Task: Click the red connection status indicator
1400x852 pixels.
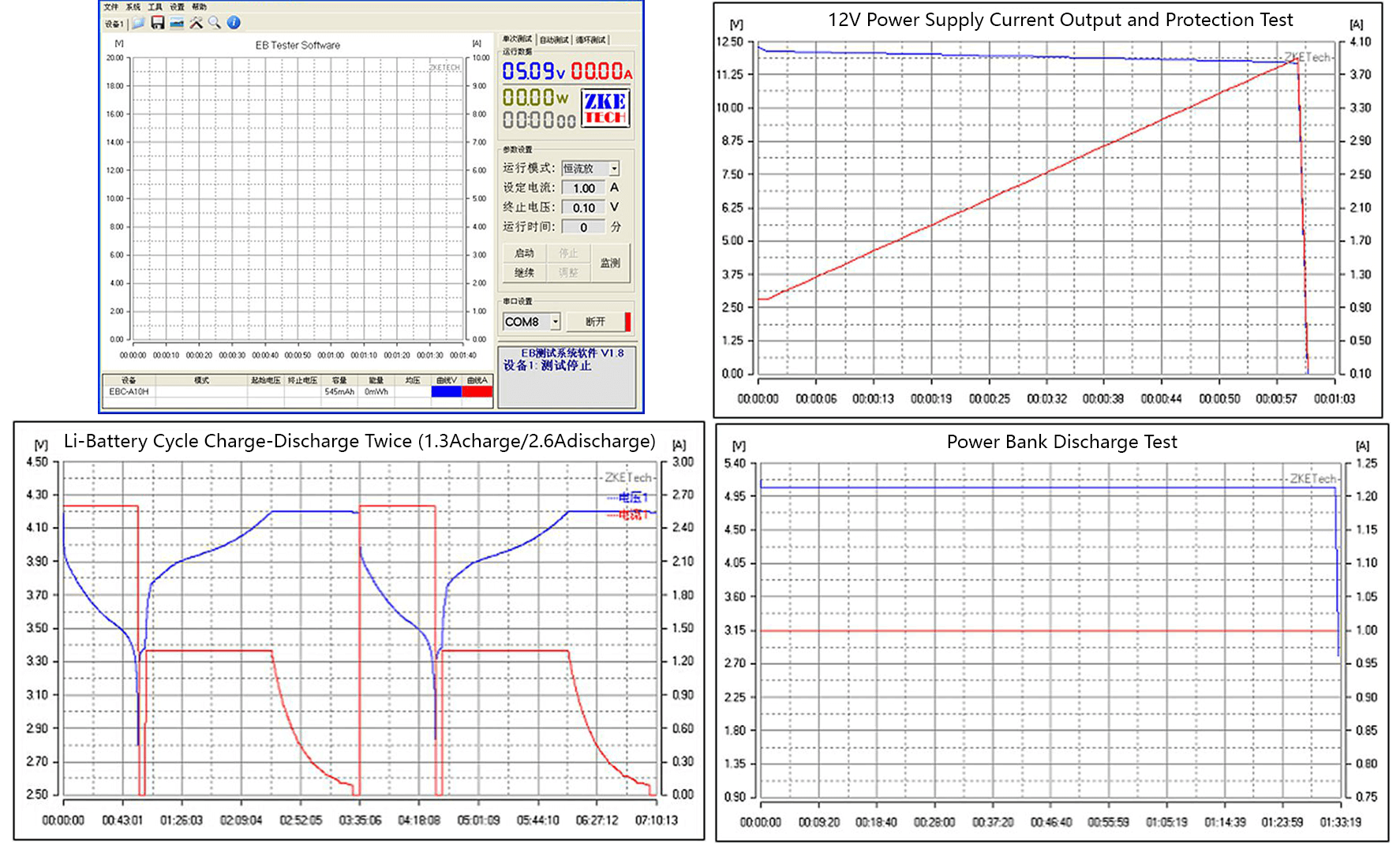Action: 627,322
